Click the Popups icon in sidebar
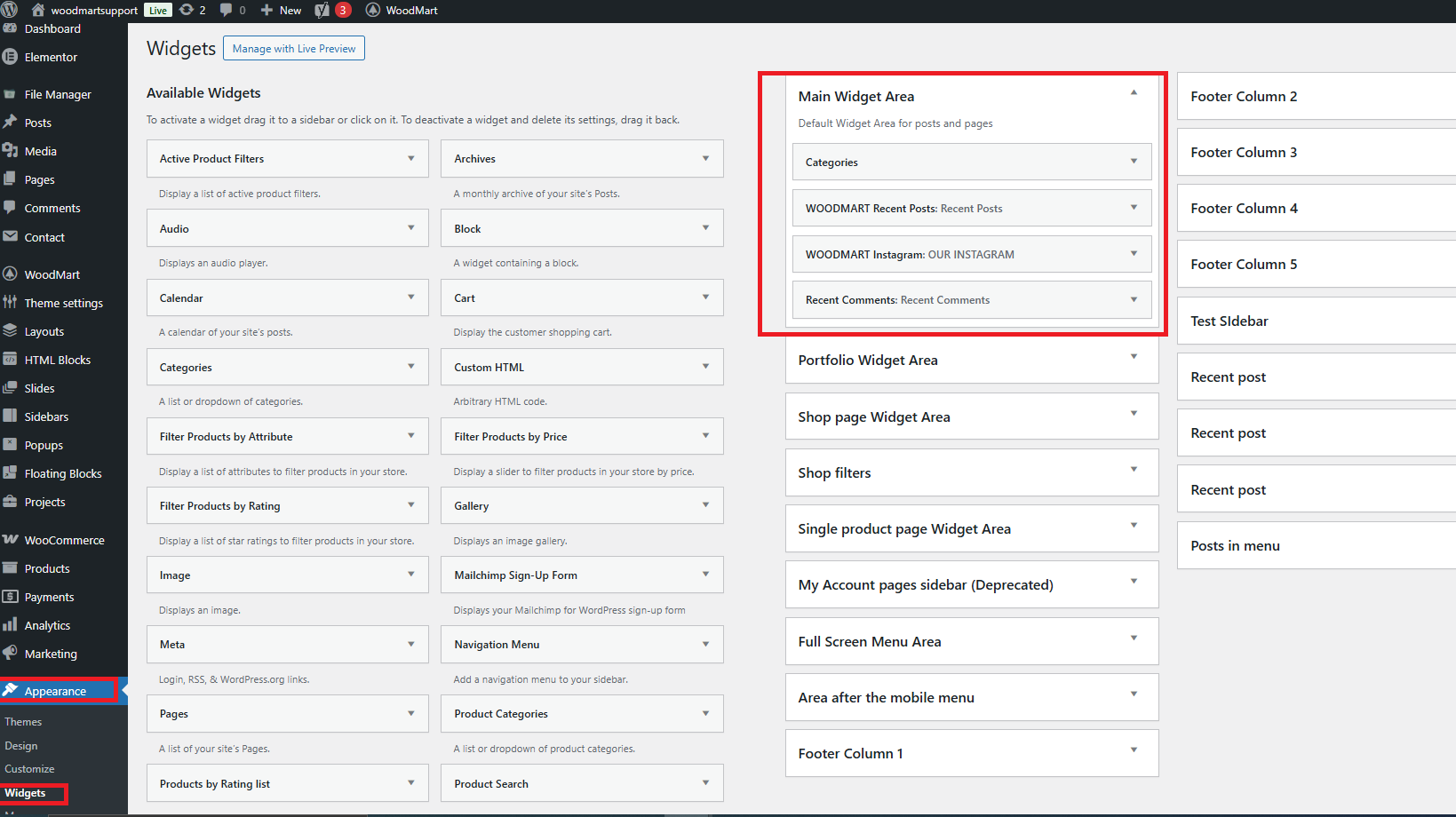 click(x=10, y=445)
